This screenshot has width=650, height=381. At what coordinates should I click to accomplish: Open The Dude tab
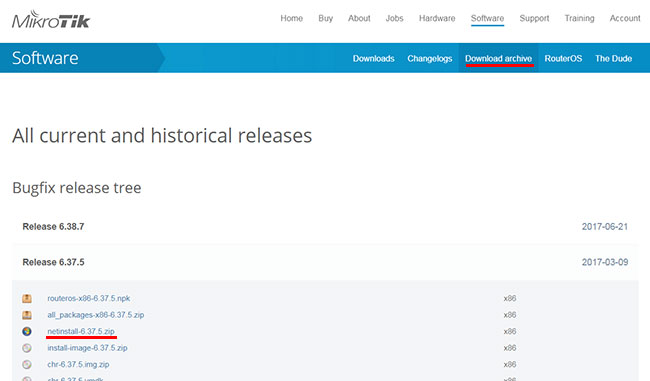pos(614,58)
